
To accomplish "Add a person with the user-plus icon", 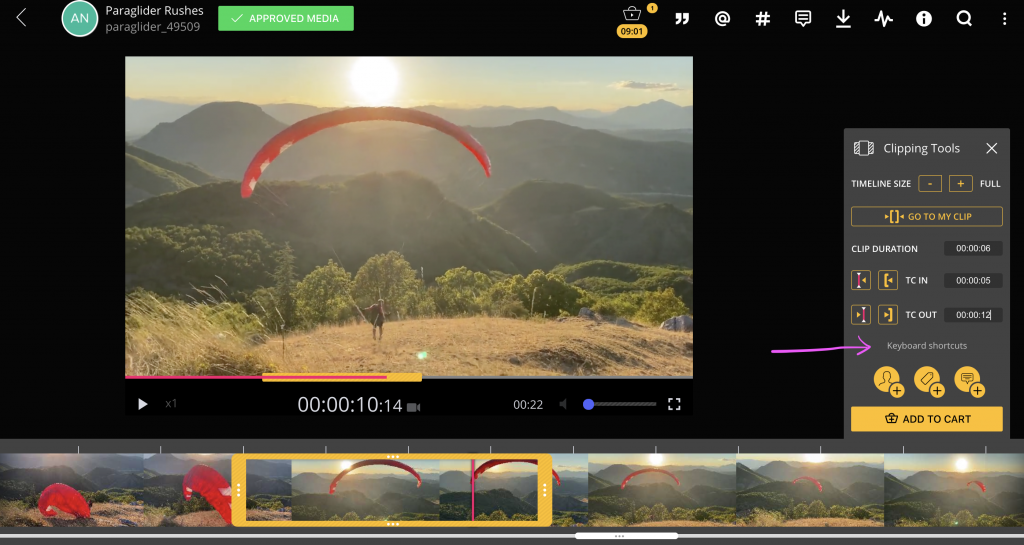I will pyautogui.click(x=888, y=381).
